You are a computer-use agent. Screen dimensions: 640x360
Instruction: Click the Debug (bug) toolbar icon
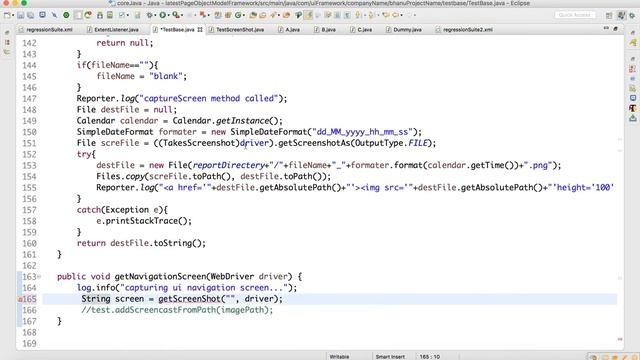point(149,15)
